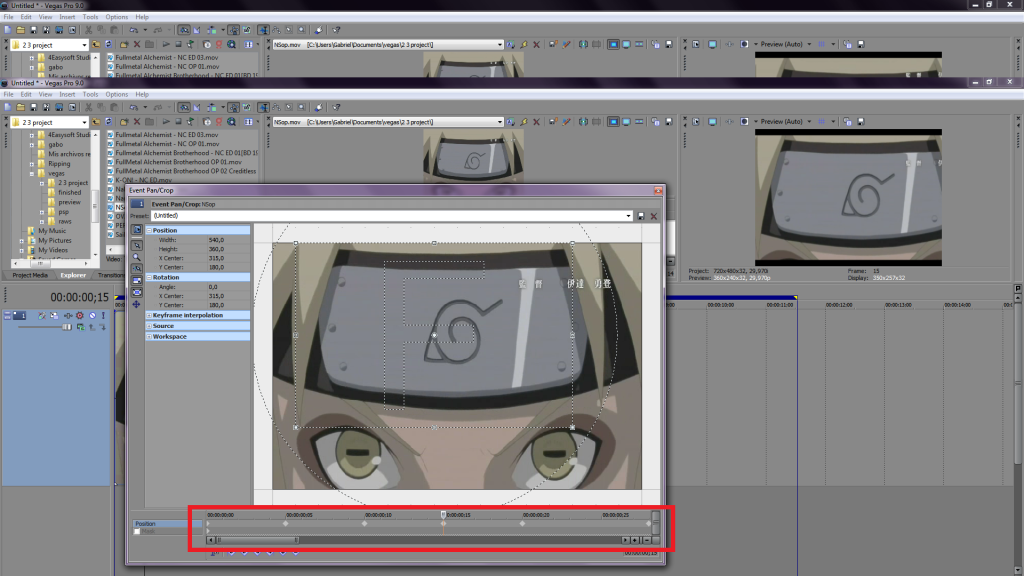Delete the Pan/Crop preset
The width and height of the screenshot is (1024, 576).
click(654, 216)
